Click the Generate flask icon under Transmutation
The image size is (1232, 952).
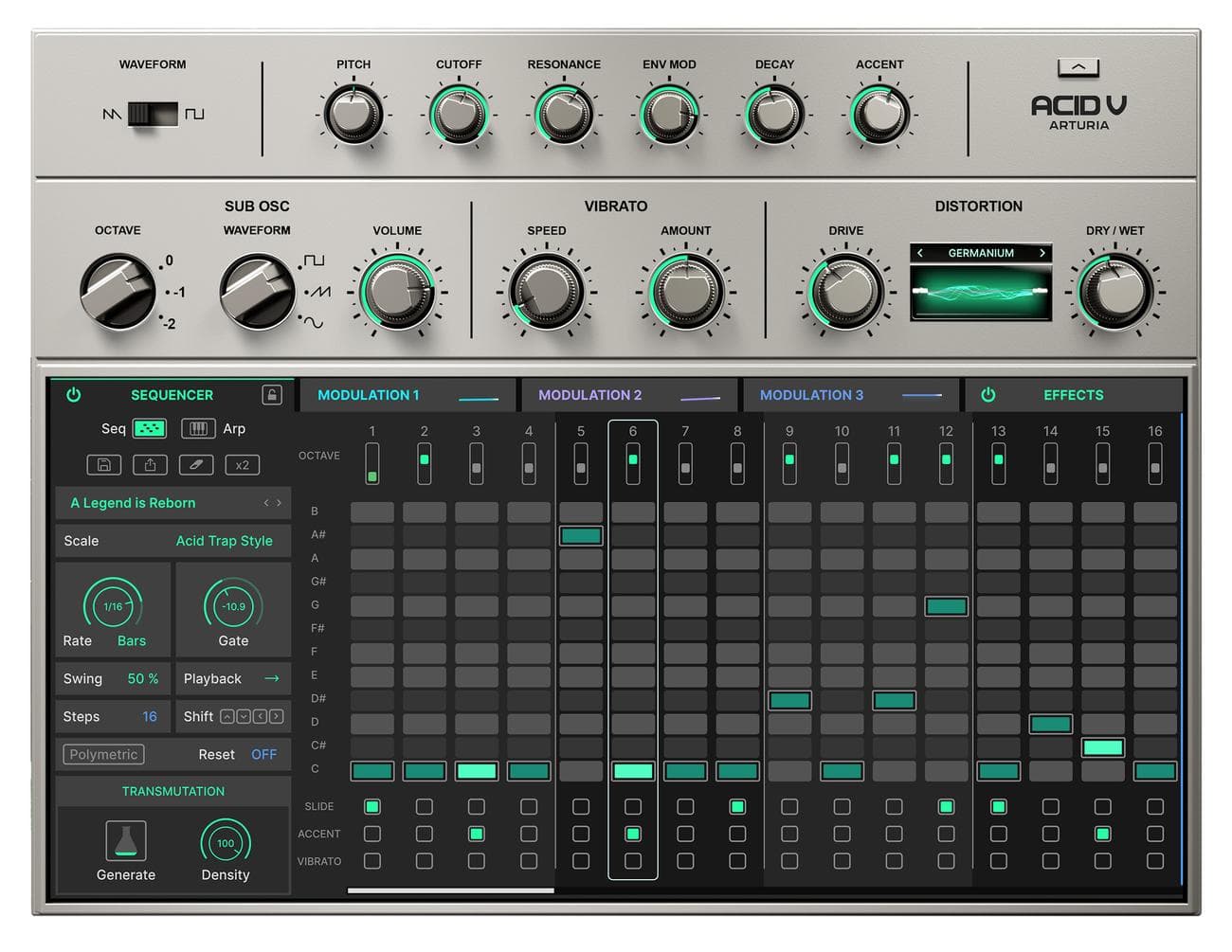point(125,841)
